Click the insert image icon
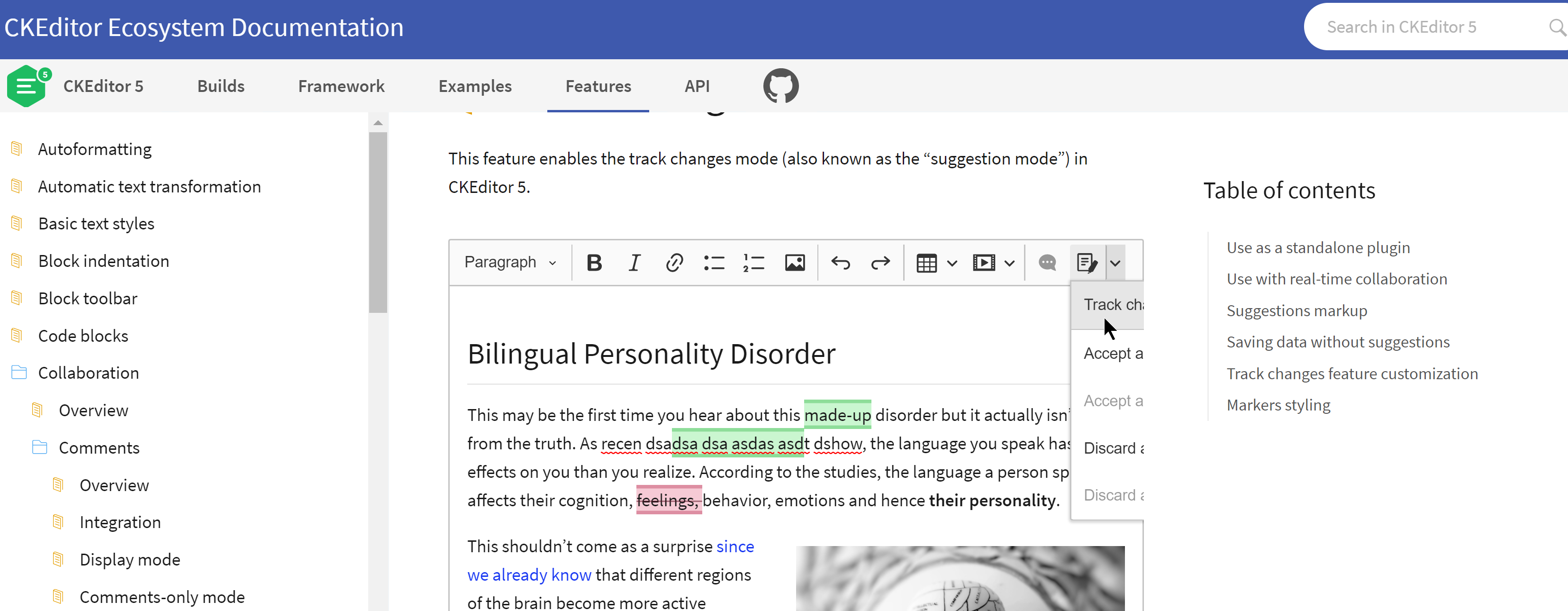Viewport: 1568px width, 611px height. point(794,263)
